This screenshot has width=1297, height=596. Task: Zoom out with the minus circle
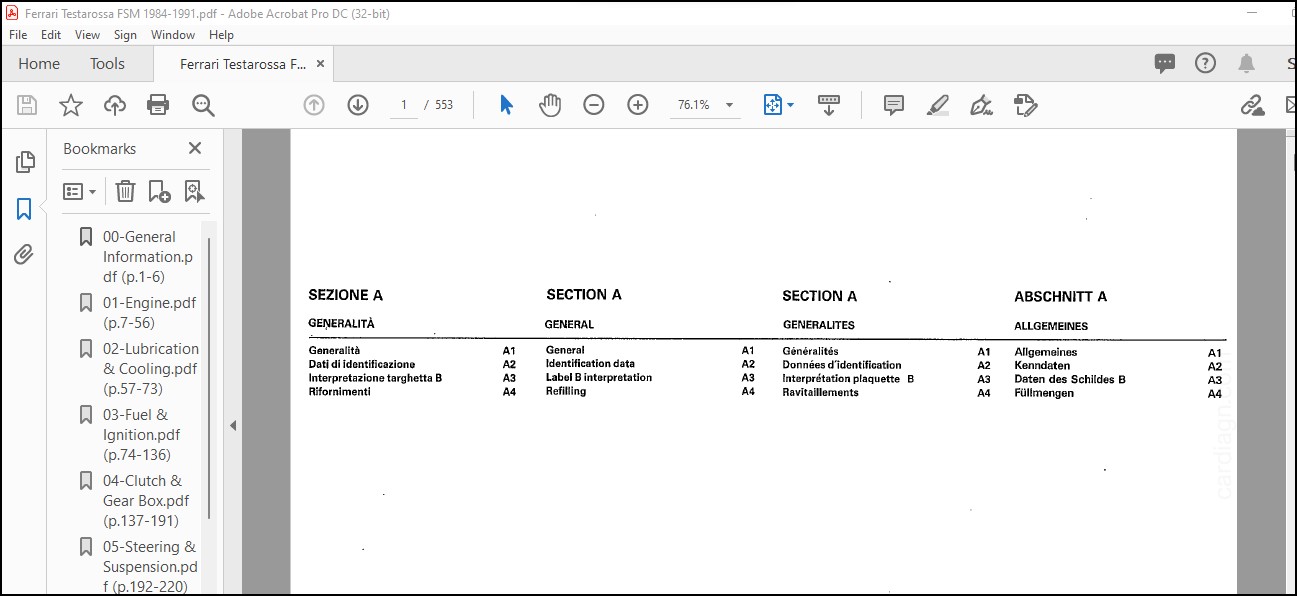594,105
